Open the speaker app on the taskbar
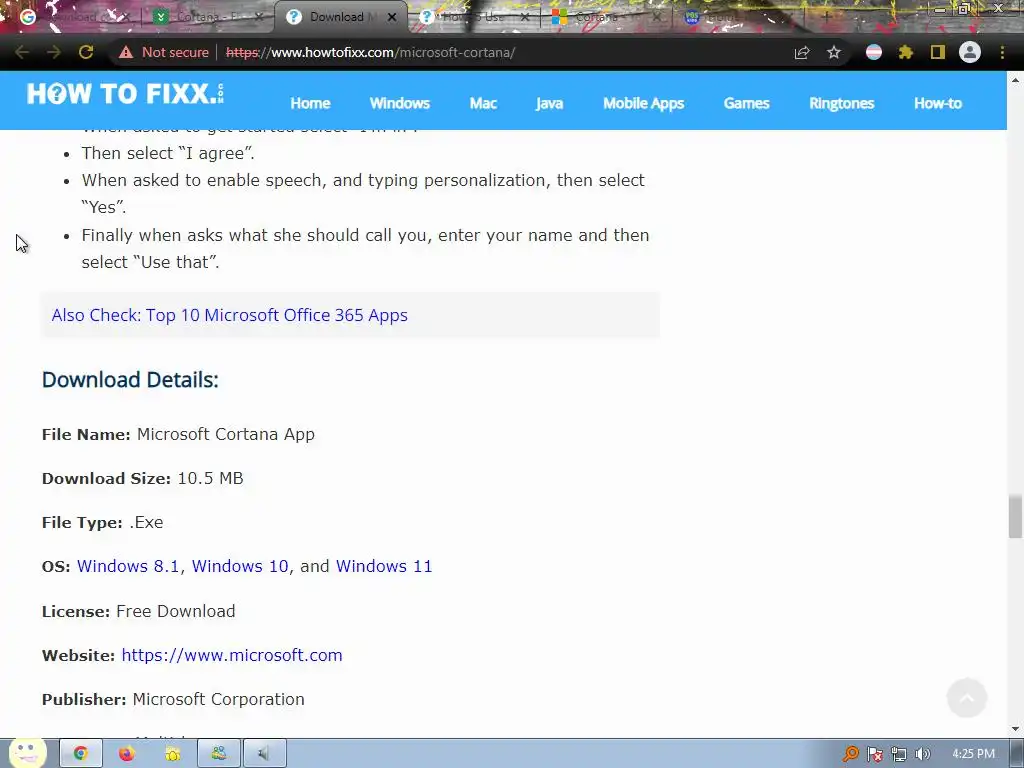The image size is (1024, 768). coord(264,754)
